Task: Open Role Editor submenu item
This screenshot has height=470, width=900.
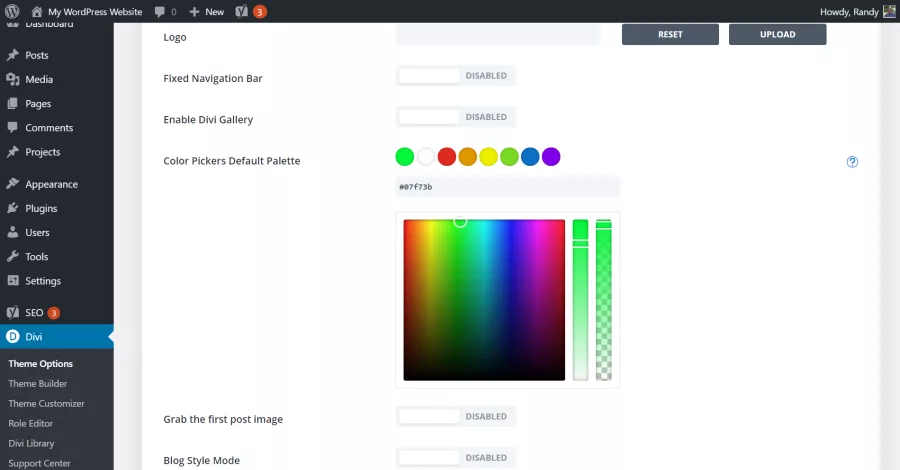Action: [30, 424]
